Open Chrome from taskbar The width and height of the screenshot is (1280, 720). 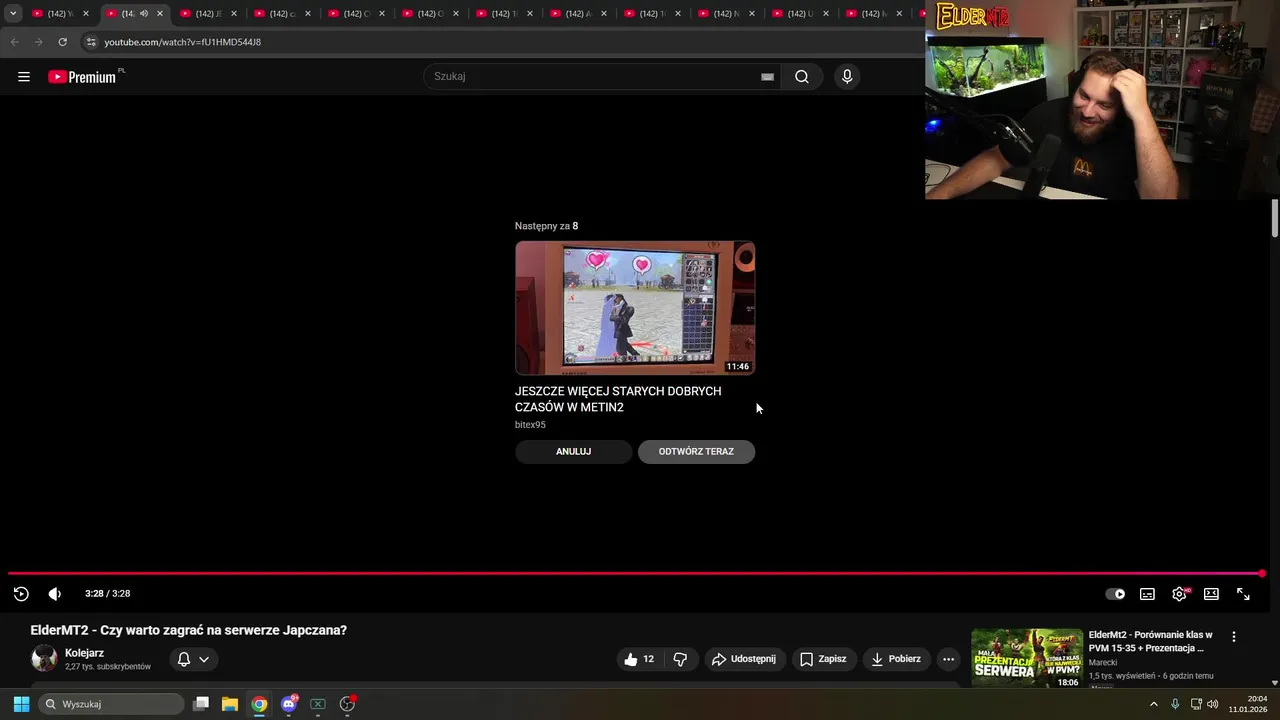[x=259, y=704]
